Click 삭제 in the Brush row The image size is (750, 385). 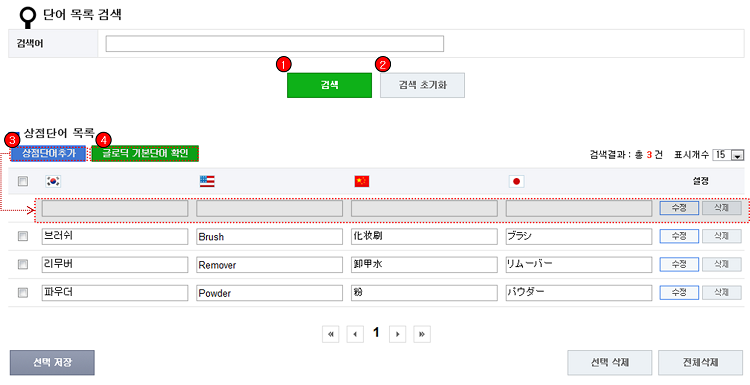(x=722, y=236)
